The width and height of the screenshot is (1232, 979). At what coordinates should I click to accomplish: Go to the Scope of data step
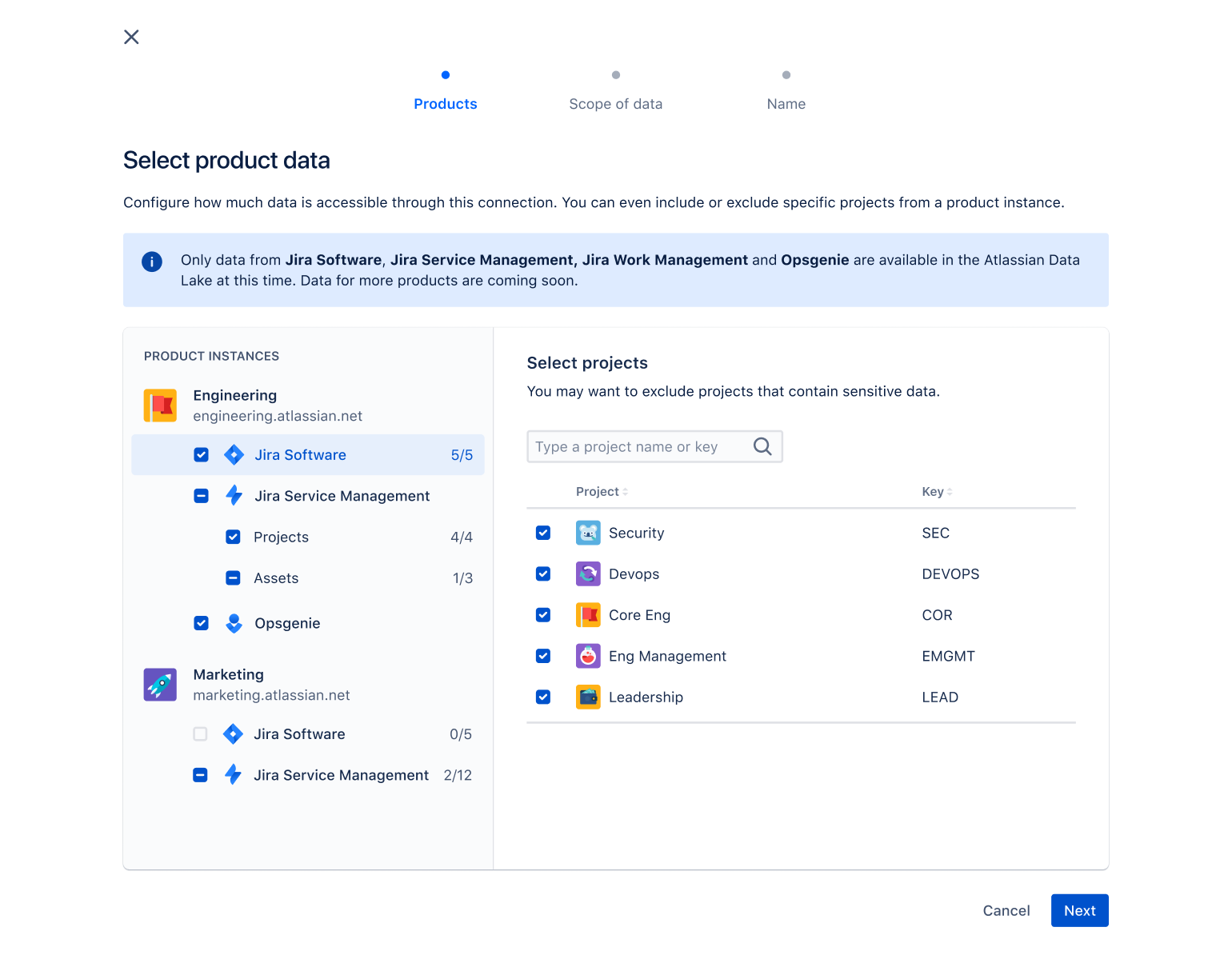[x=616, y=103]
